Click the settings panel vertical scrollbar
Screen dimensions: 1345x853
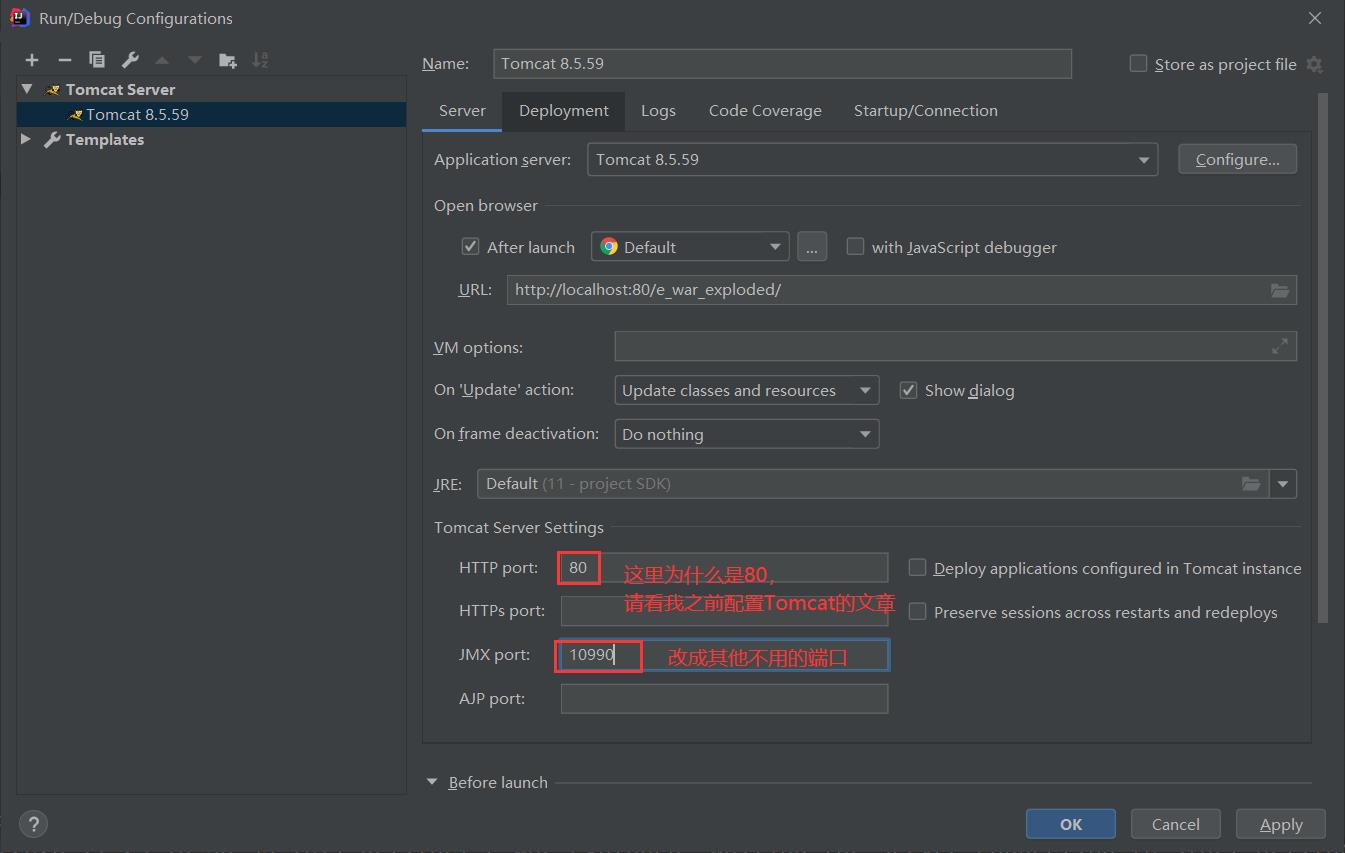pos(1323,358)
